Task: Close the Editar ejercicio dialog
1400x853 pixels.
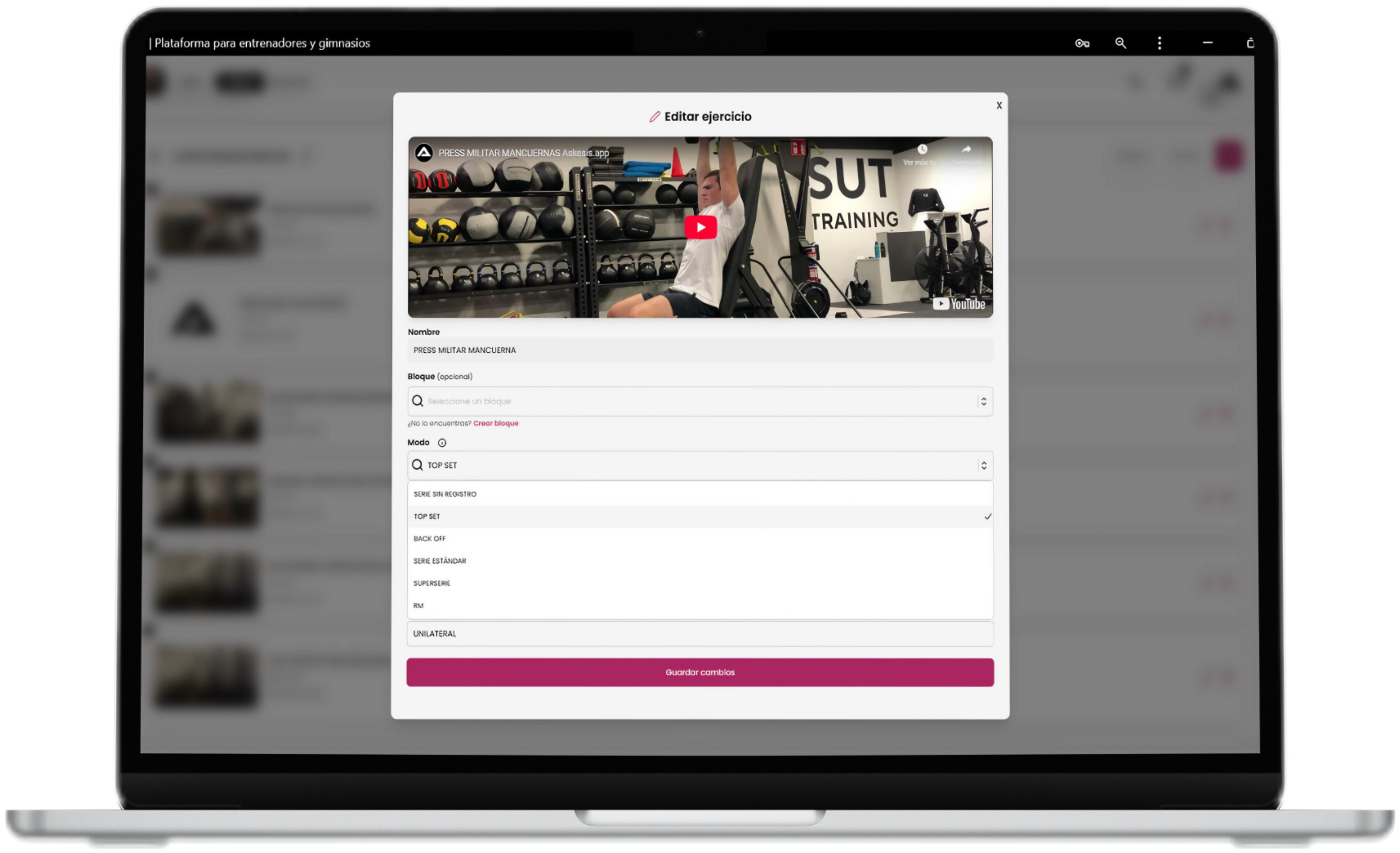Action: (x=999, y=105)
